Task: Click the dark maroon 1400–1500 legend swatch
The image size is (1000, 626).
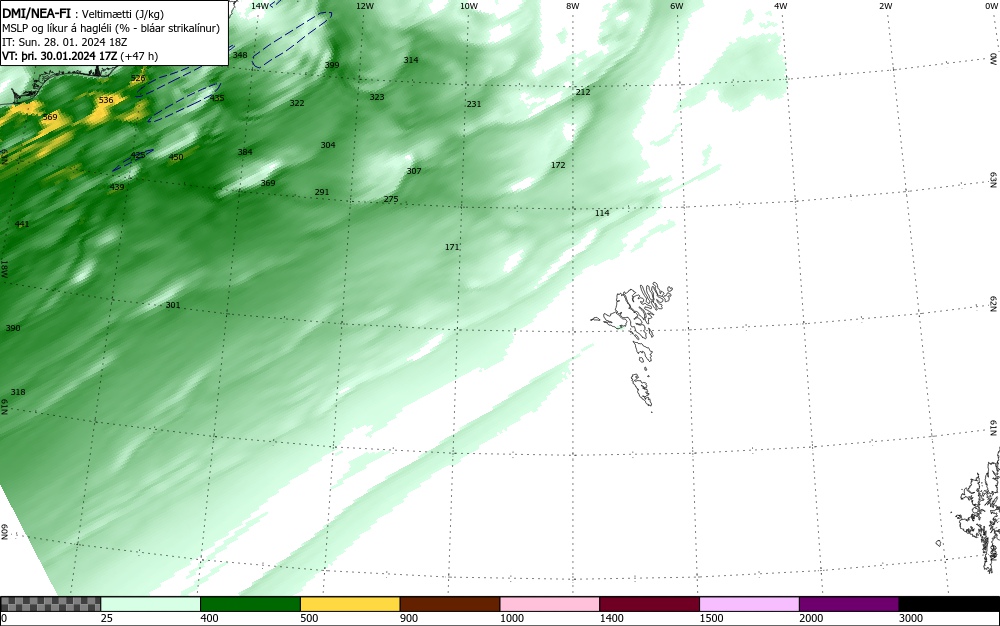Action: tap(649, 604)
